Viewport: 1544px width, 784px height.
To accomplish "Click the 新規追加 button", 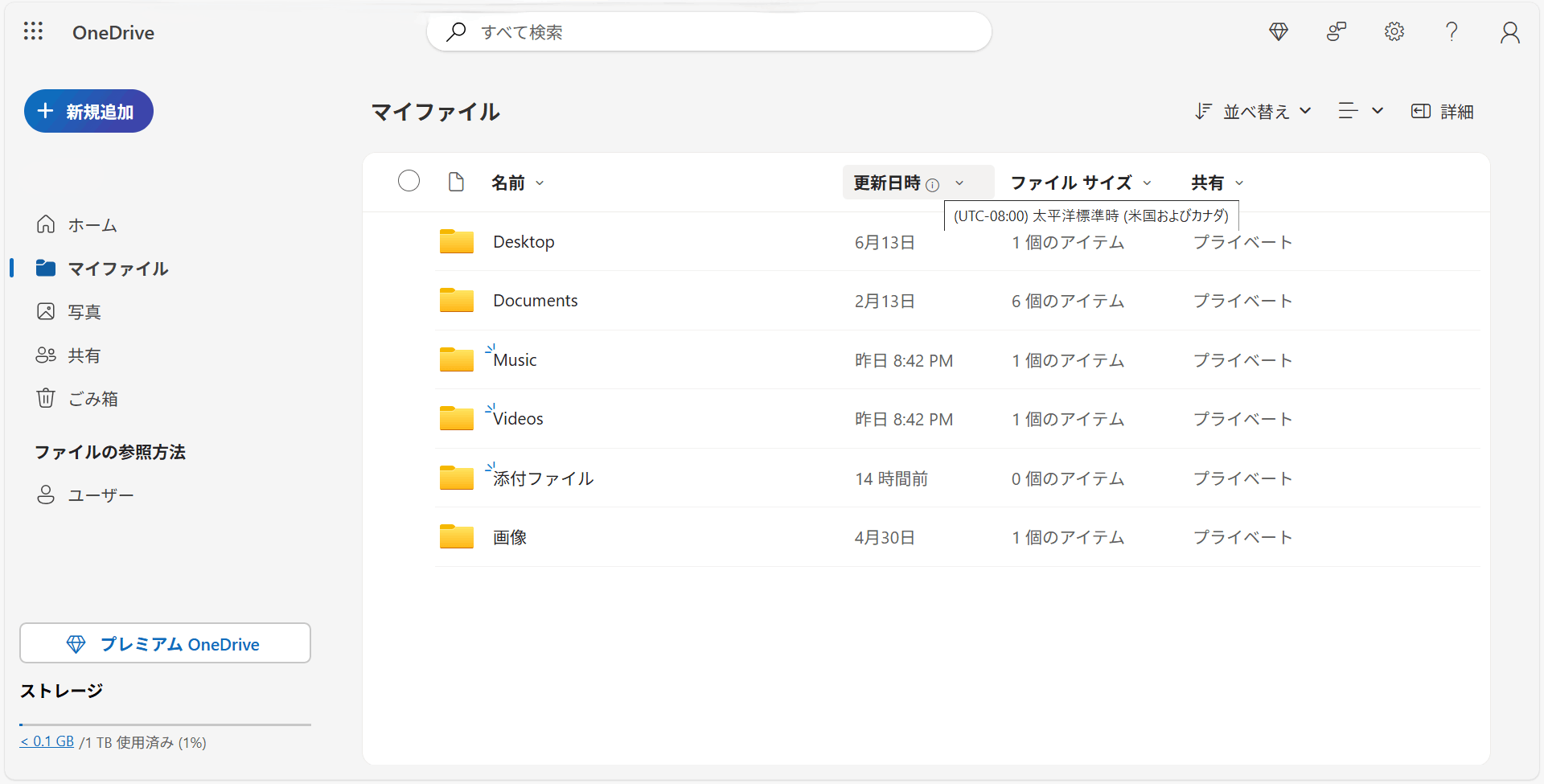I will coord(88,110).
